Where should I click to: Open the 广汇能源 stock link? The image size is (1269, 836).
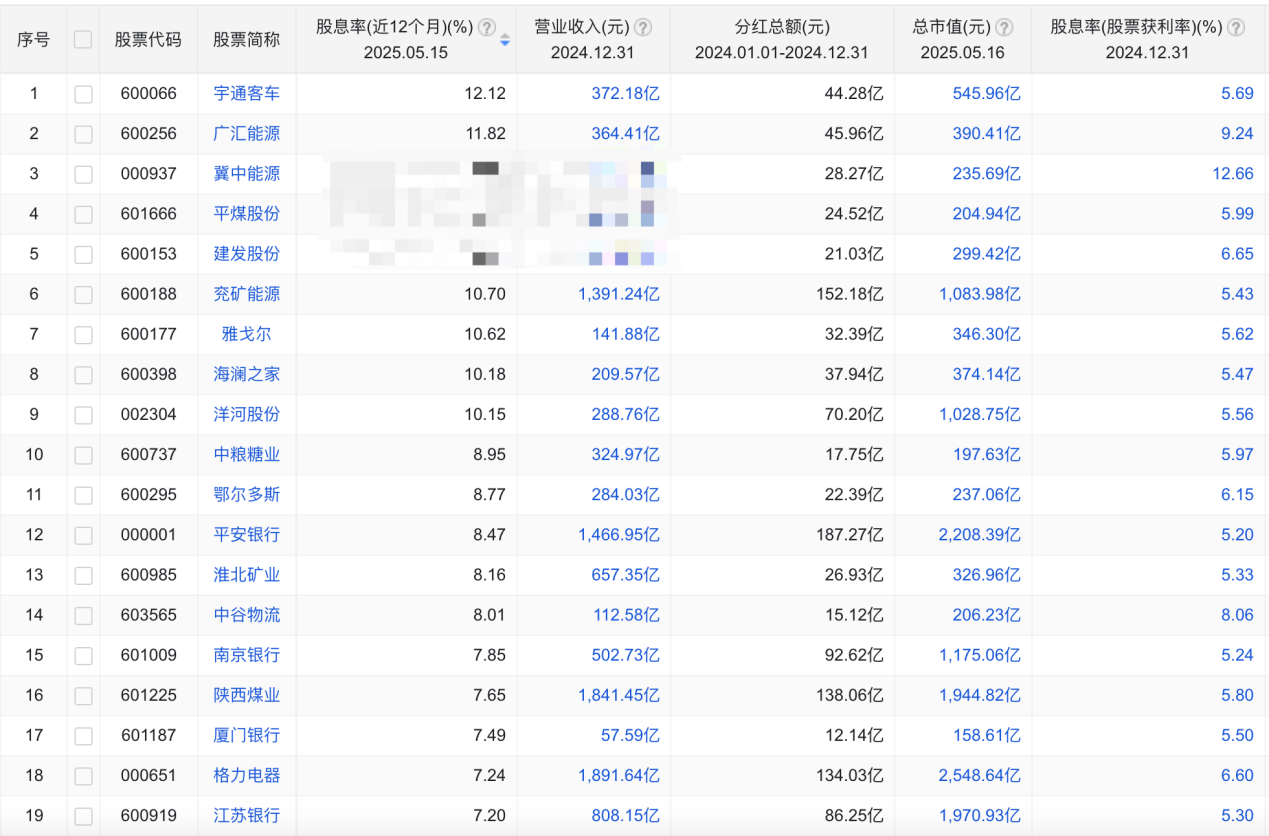[247, 133]
